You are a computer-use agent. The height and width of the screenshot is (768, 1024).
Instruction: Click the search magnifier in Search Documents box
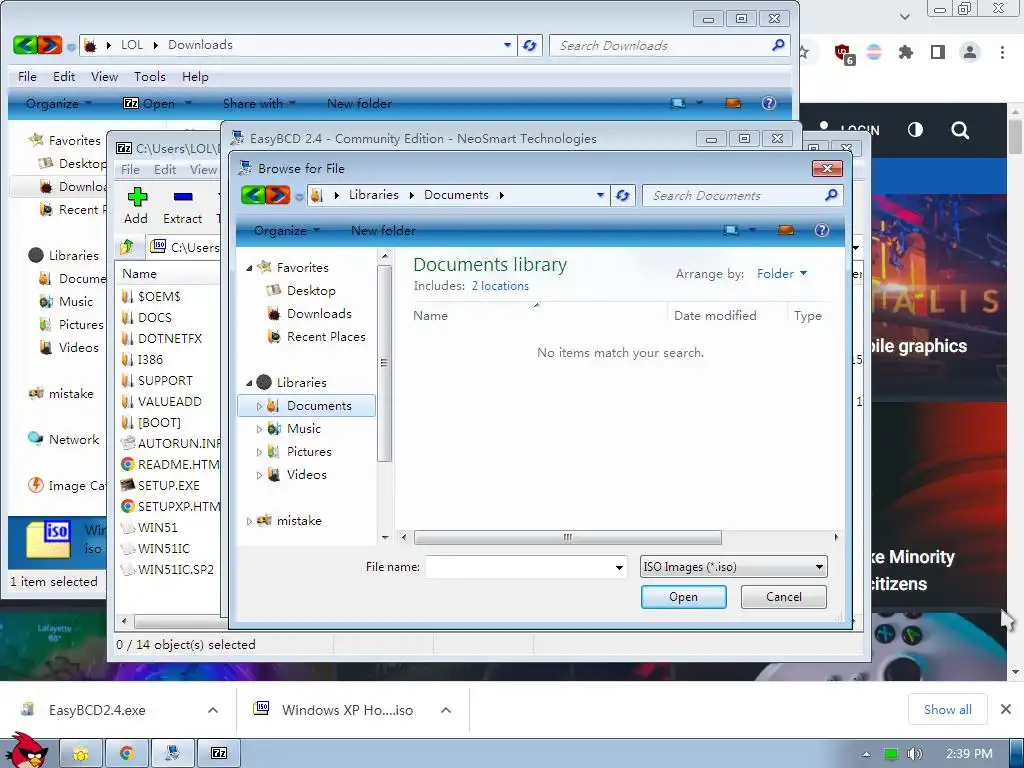pos(831,195)
